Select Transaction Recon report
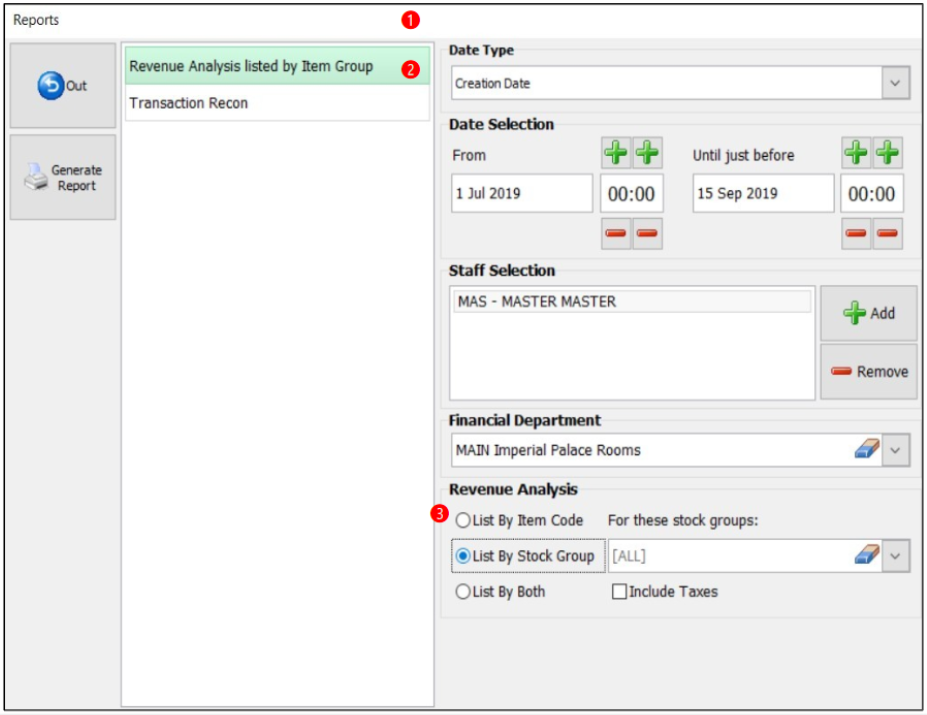The width and height of the screenshot is (927, 715). [277, 103]
